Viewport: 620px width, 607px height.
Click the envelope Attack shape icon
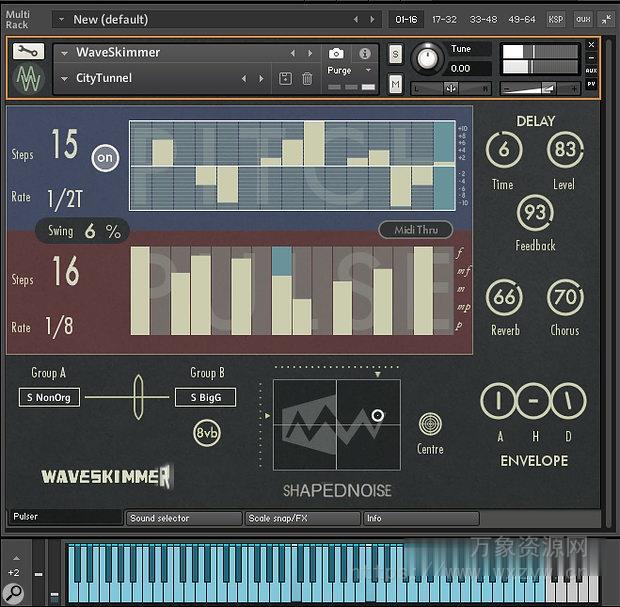(x=498, y=401)
